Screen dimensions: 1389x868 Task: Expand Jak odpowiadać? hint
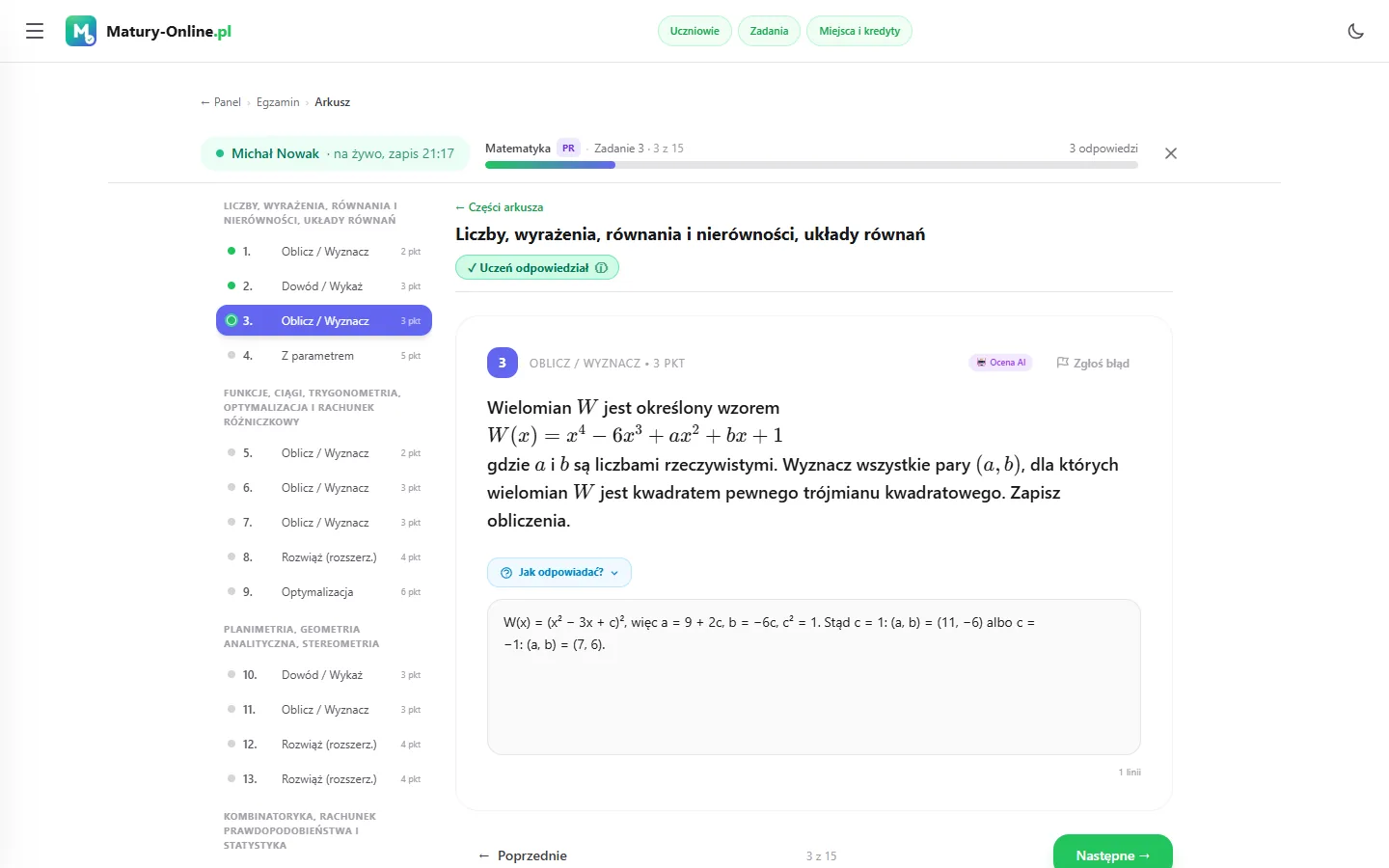pos(559,572)
